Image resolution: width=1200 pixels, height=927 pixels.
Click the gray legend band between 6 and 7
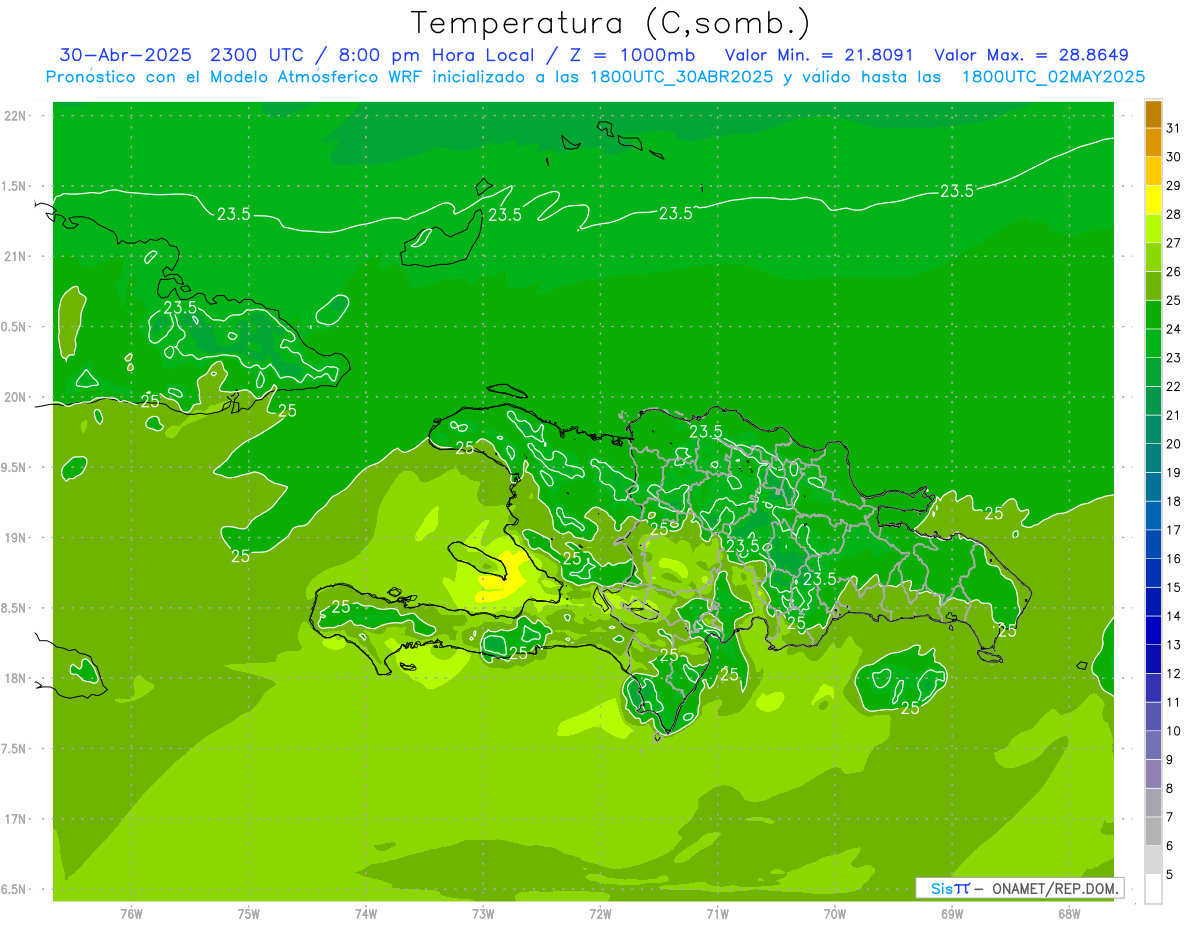1153,831
